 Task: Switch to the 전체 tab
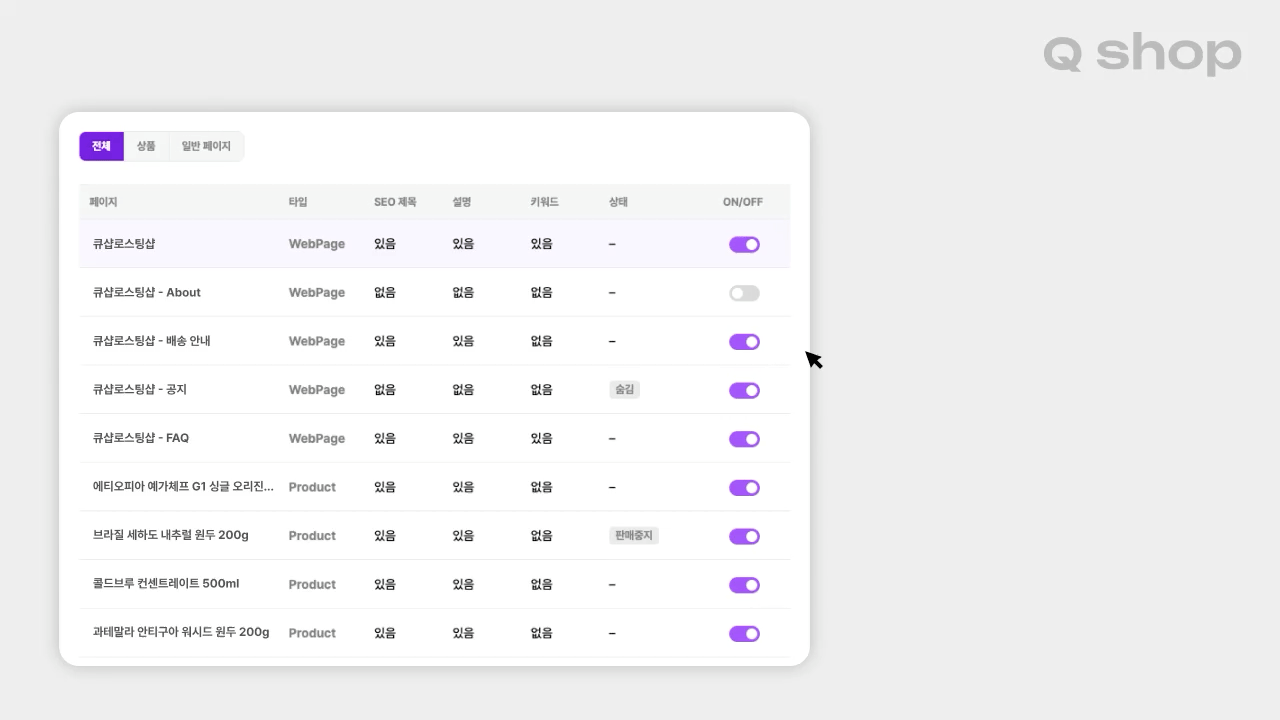[101, 146]
